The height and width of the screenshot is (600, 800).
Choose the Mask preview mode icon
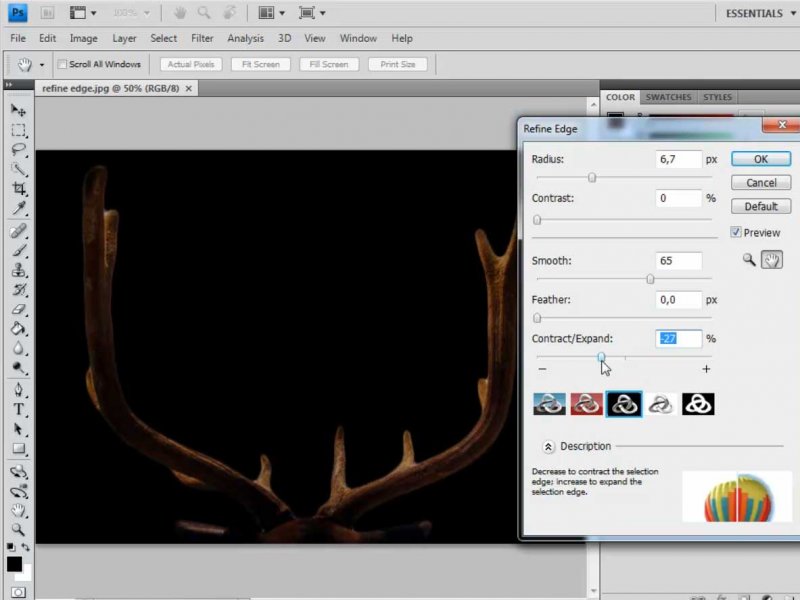tap(698, 403)
